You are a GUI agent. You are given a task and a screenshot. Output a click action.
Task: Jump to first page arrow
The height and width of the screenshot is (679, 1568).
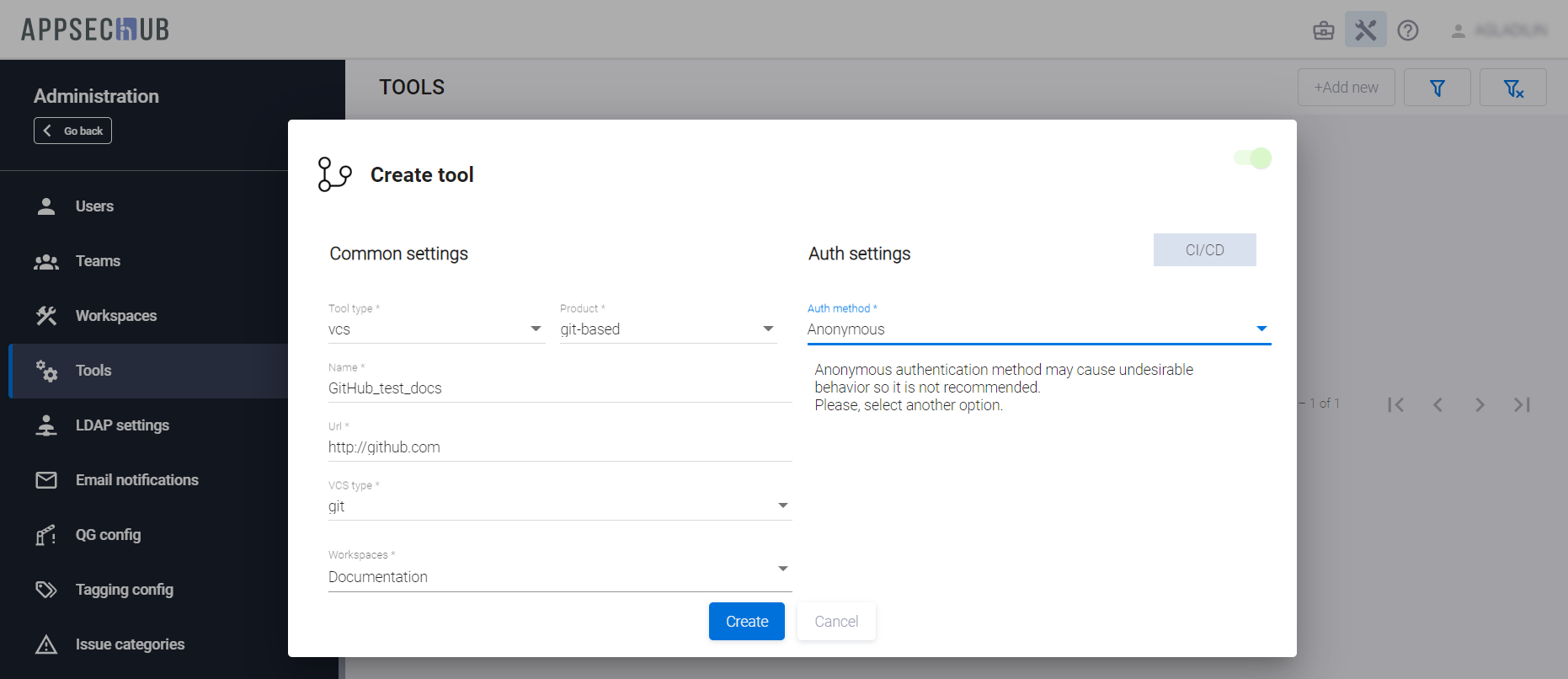[1395, 405]
